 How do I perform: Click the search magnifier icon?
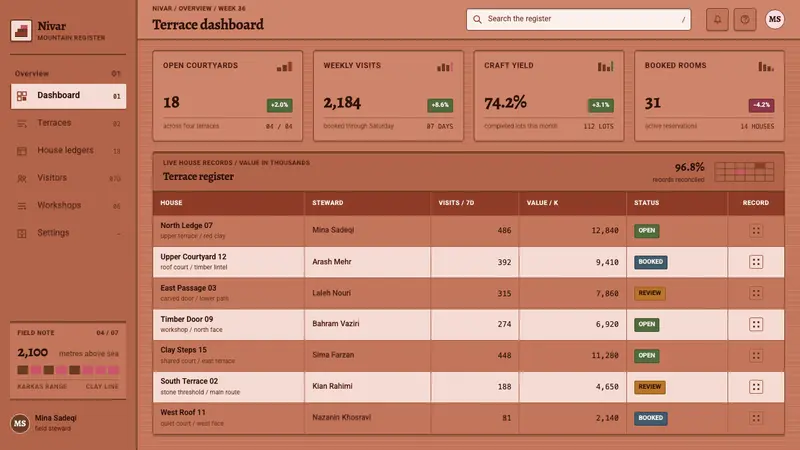click(x=477, y=19)
